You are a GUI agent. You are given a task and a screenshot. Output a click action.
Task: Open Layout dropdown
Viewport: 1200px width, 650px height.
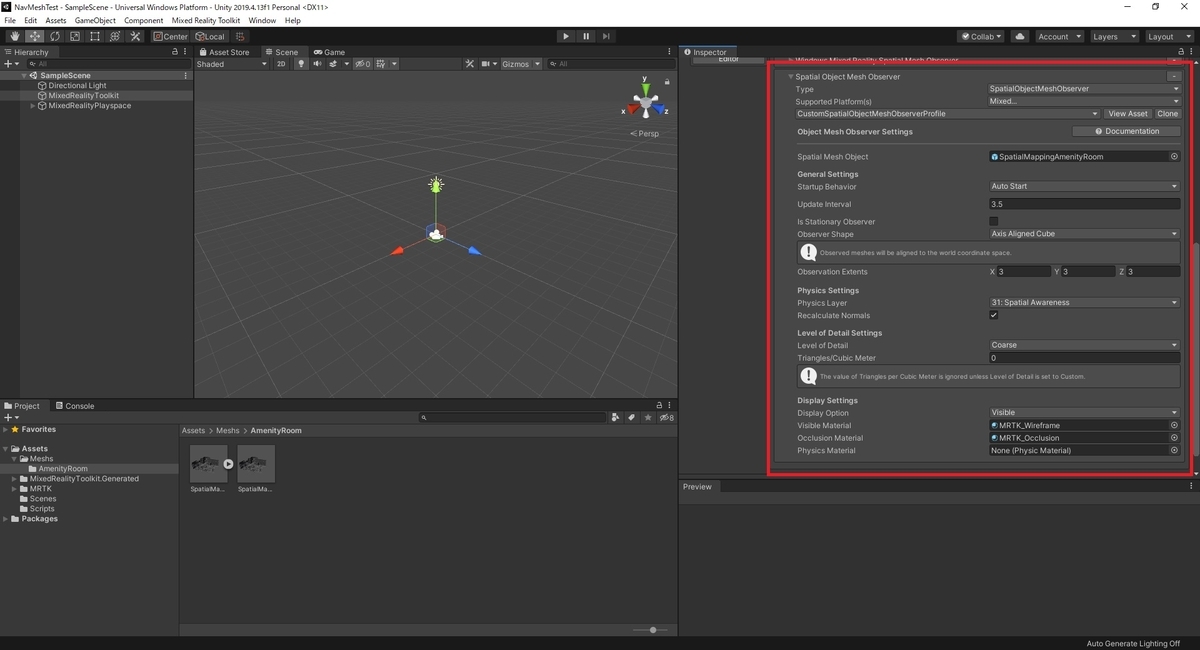tap(1168, 36)
